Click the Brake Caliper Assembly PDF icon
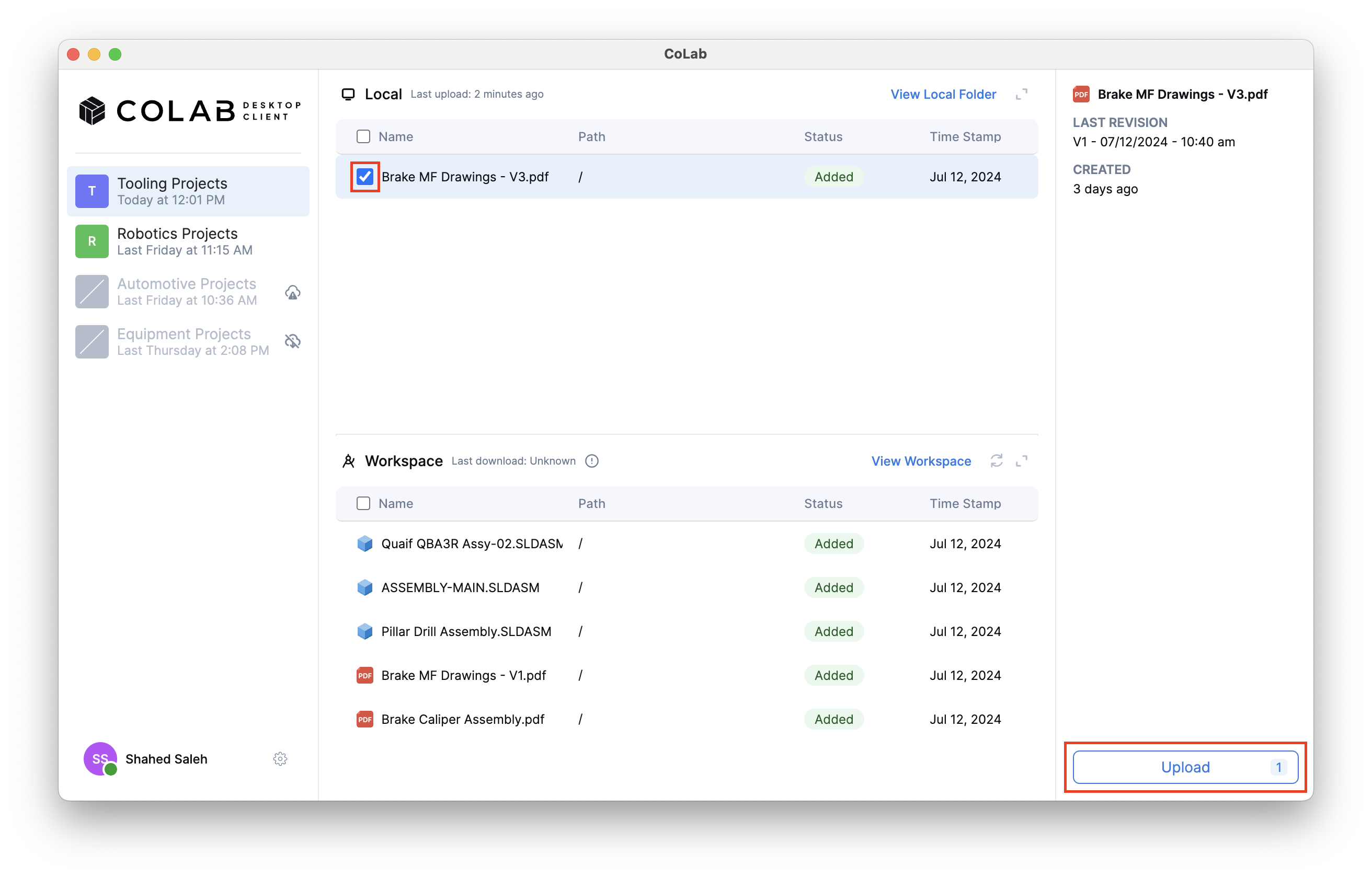Screen dimensions: 1372x878 (x=365, y=719)
